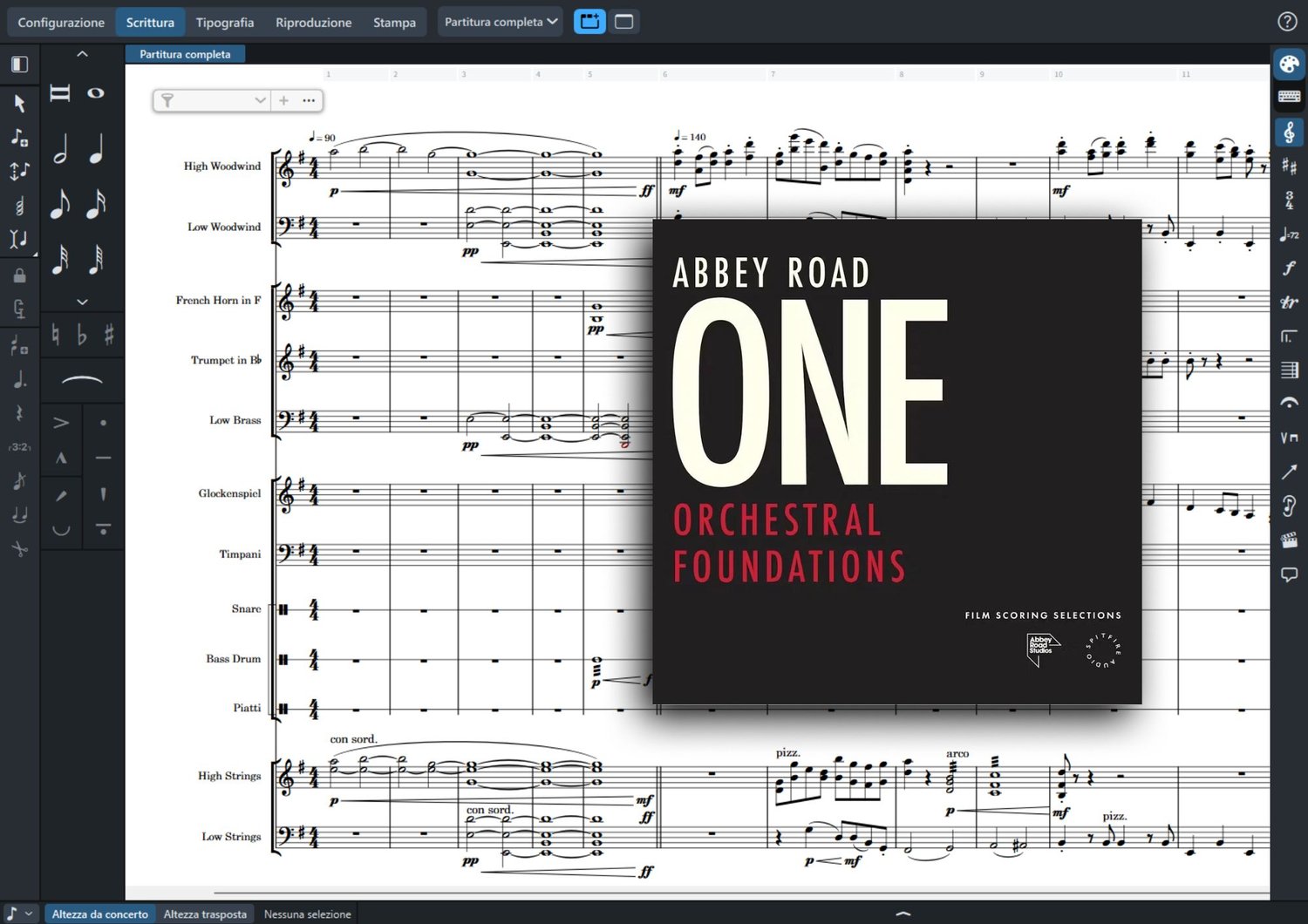This screenshot has width=1308, height=924.
Task: Add a new instrument filter
Action: 283,100
